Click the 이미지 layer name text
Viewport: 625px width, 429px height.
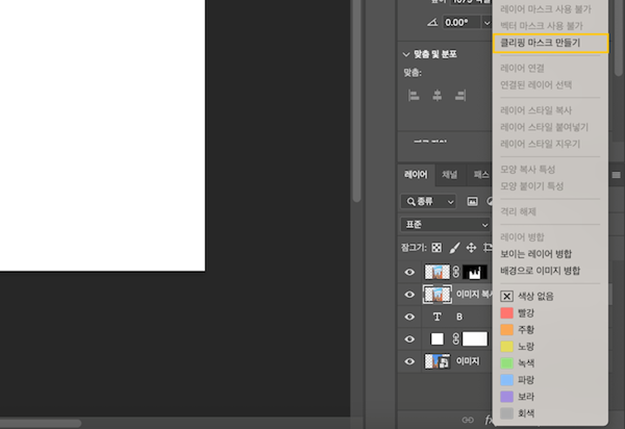468,361
